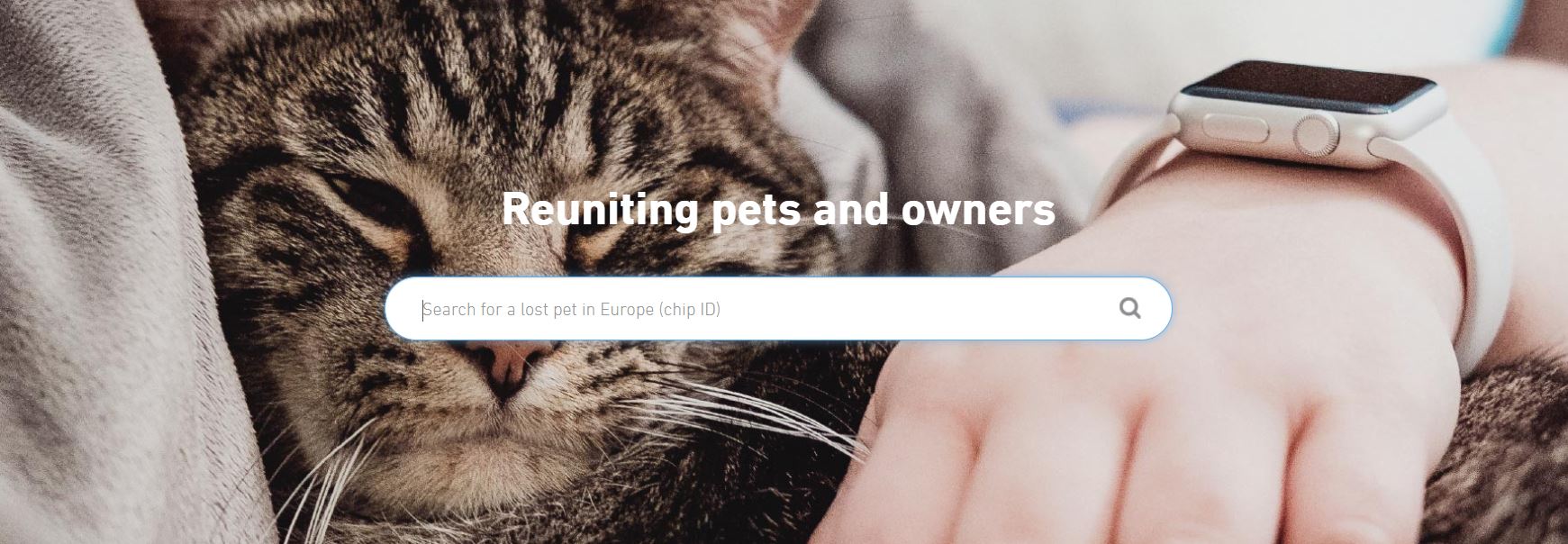This screenshot has width=1568, height=544.
Task: Click the cat's pink nose in the hero image
Action: pyautogui.click(x=510, y=360)
